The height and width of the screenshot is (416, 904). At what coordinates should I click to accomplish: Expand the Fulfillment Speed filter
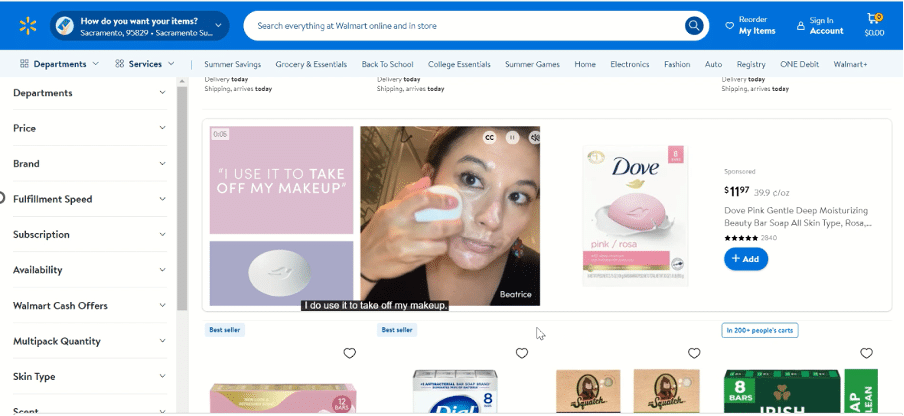coord(89,199)
